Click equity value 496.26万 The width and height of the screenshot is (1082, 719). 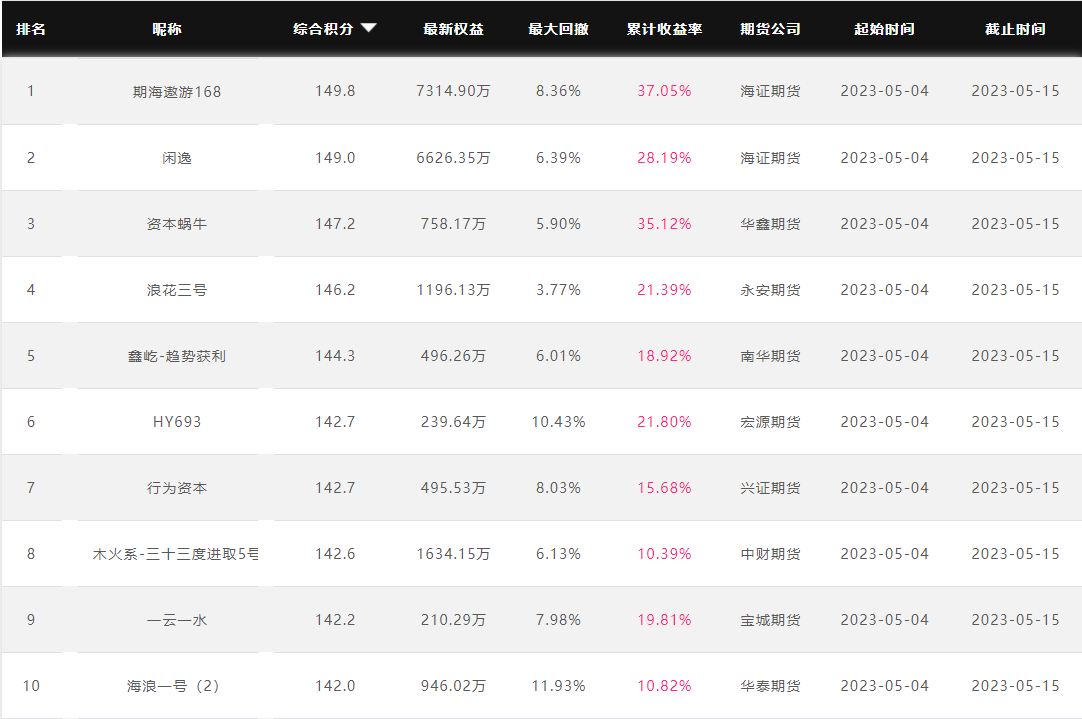(453, 356)
